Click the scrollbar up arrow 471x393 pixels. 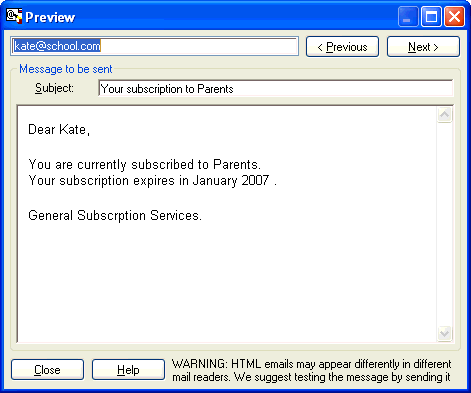click(445, 115)
